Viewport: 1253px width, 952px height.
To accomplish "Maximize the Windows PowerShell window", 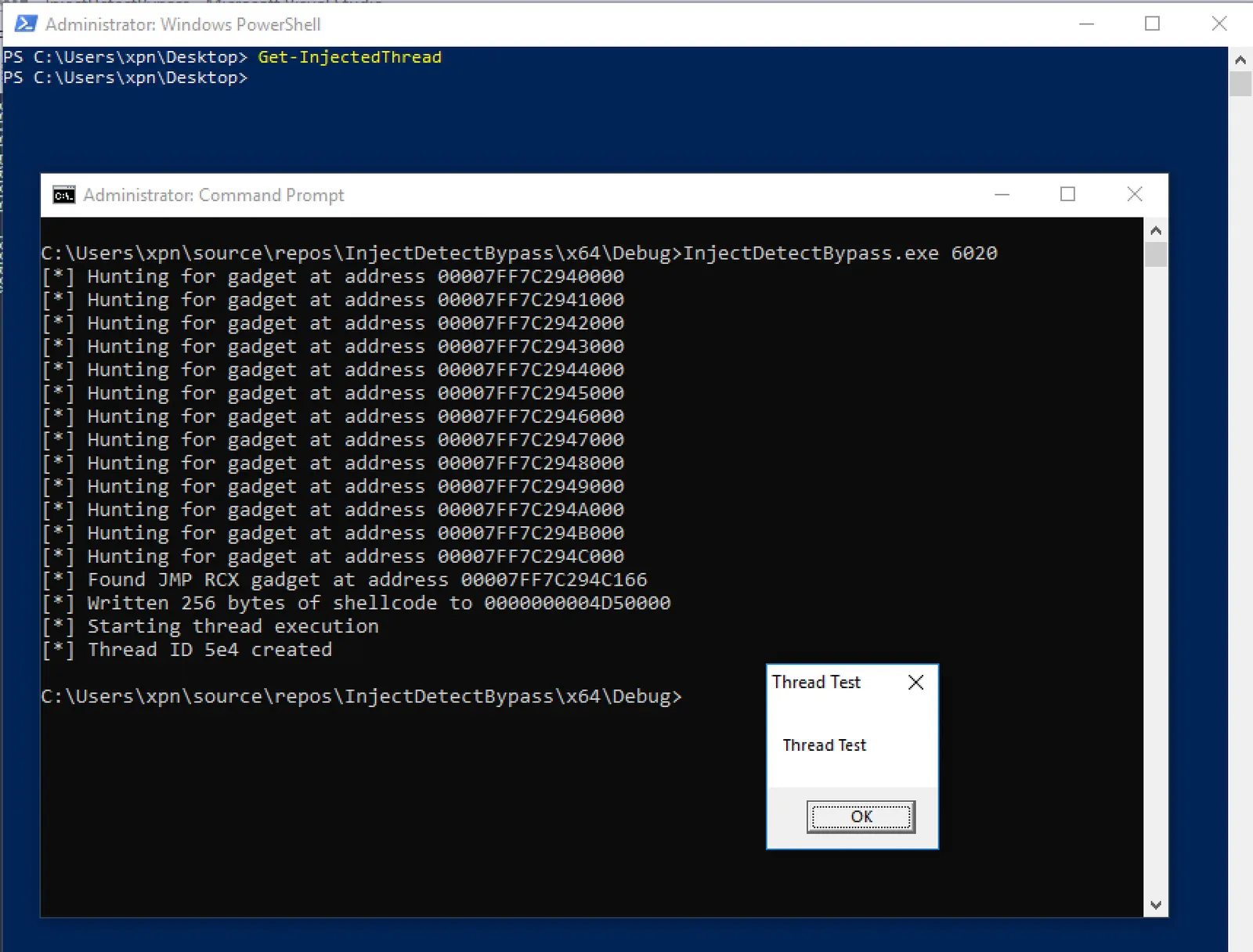I will point(1152,24).
